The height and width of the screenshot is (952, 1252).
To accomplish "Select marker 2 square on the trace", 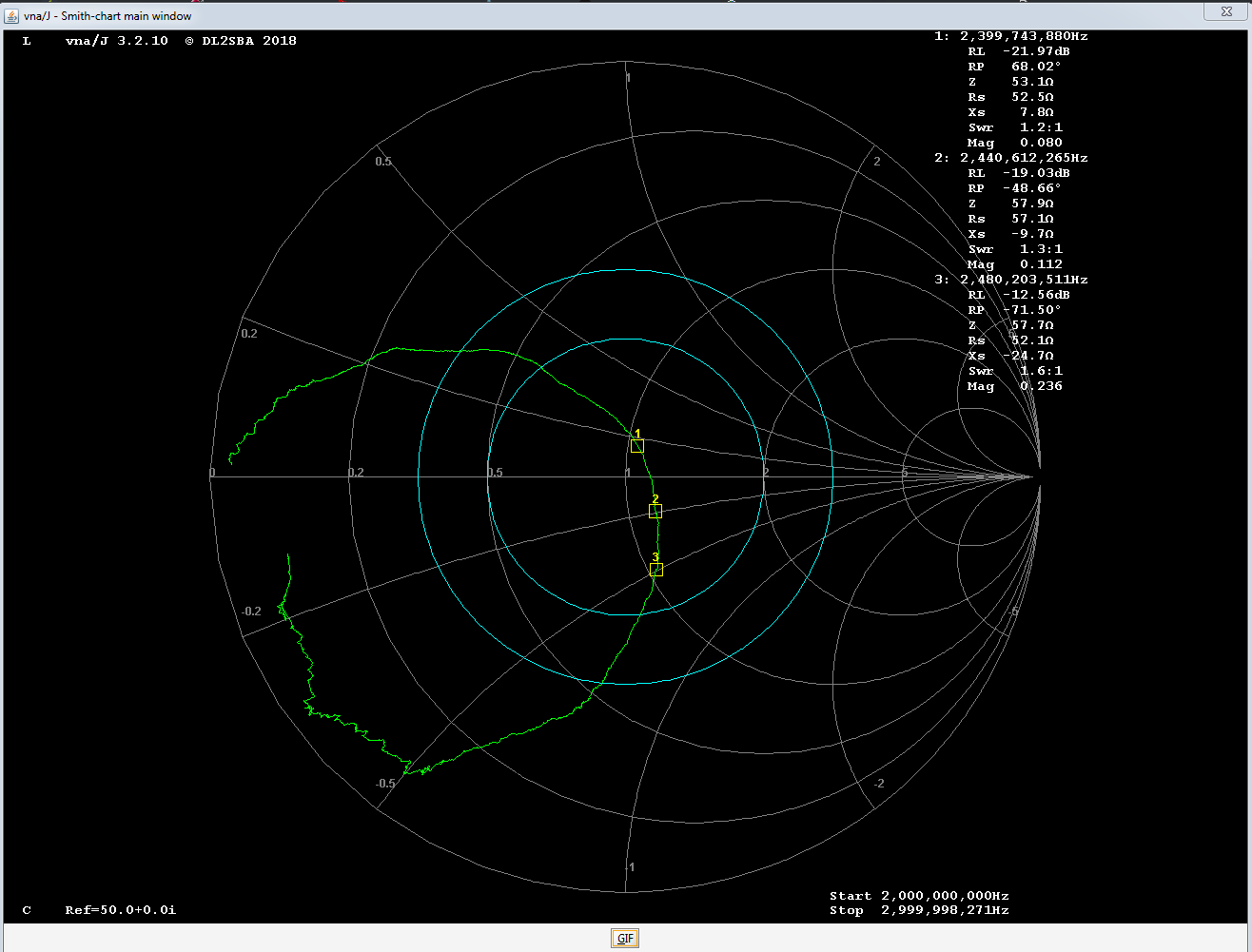I will (655, 511).
